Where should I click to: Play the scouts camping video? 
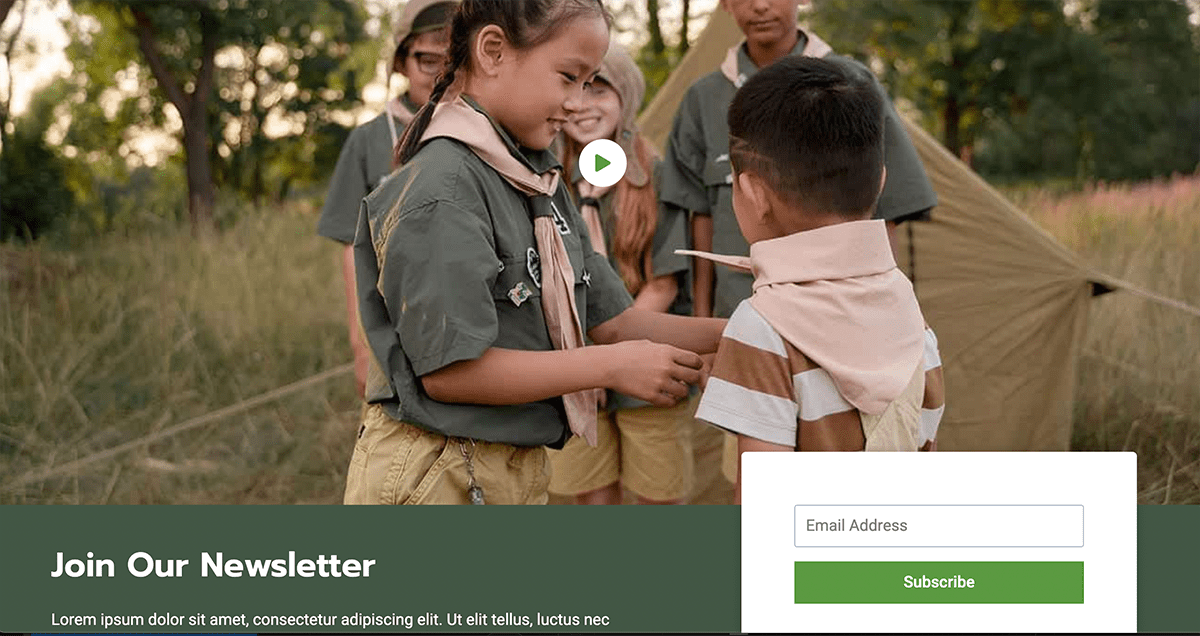click(602, 163)
